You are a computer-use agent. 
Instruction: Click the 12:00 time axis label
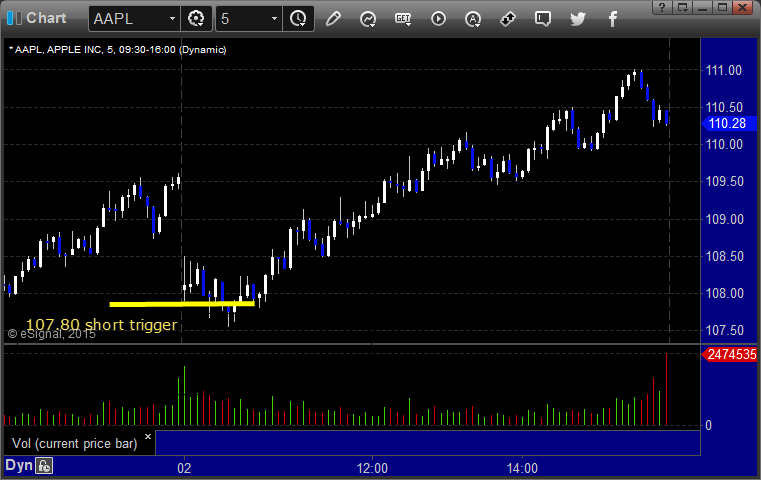(x=372, y=468)
